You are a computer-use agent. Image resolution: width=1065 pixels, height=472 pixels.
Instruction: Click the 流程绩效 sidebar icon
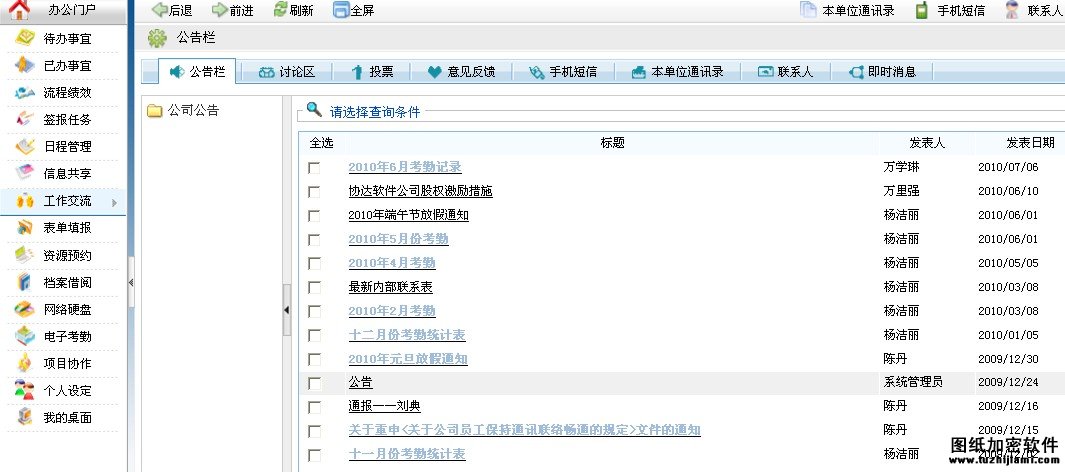pos(25,92)
